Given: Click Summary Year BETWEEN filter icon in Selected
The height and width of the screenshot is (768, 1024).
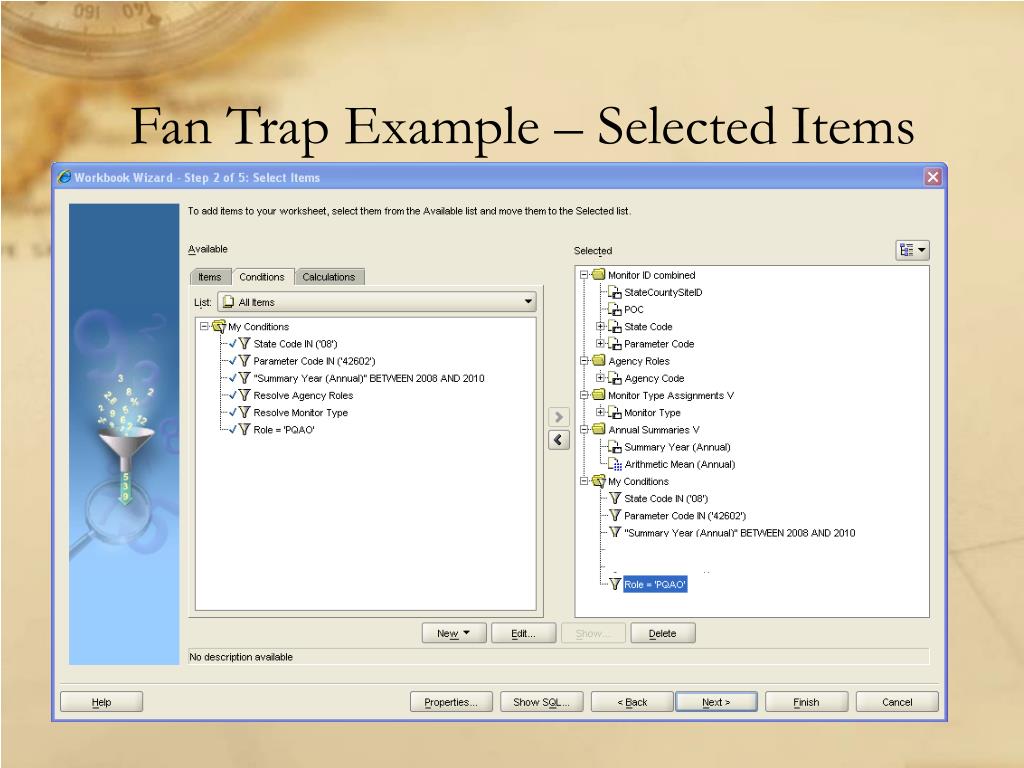Looking at the screenshot, I should coord(615,532).
